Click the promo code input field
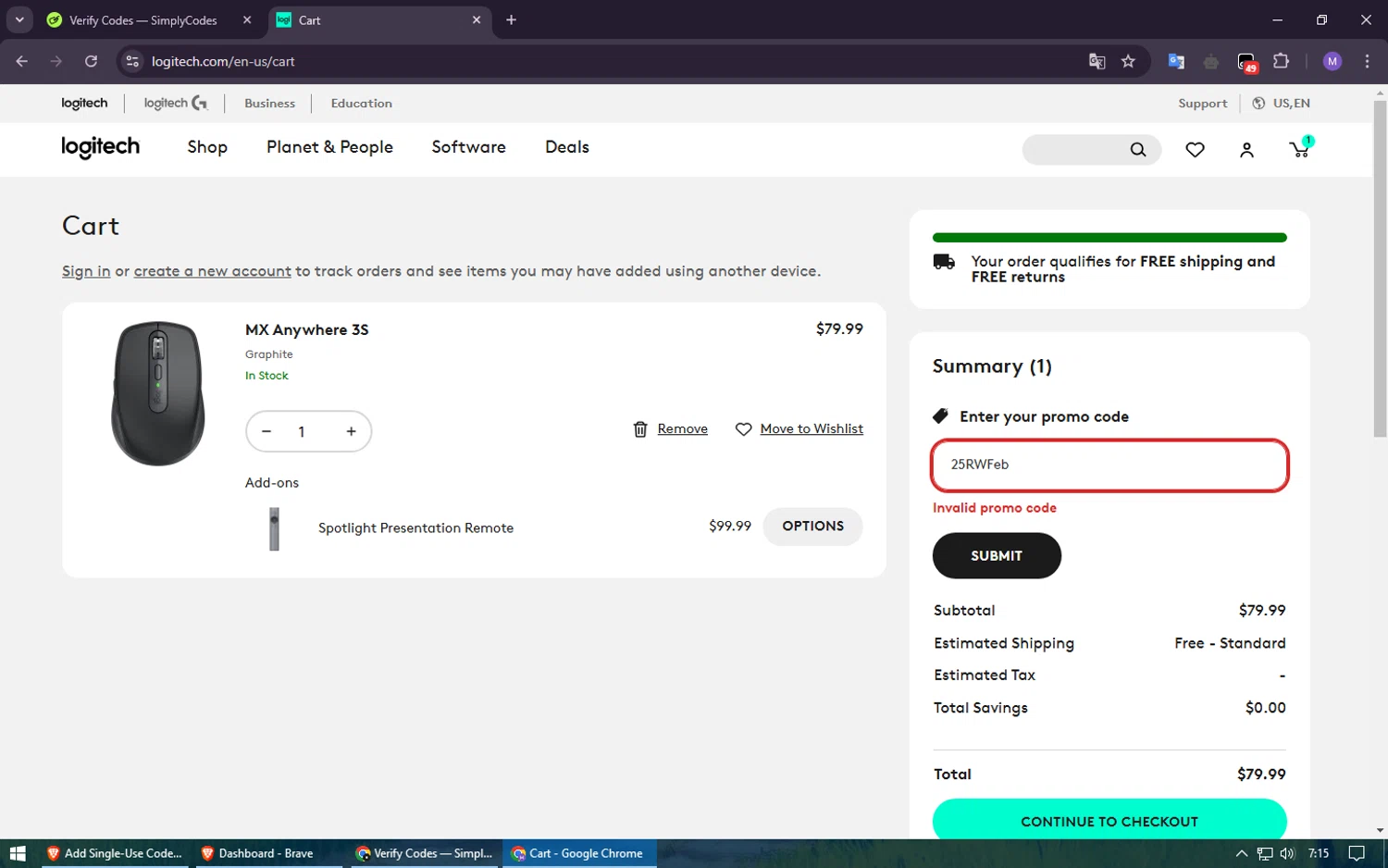This screenshot has width=1388, height=868. (x=1109, y=465)
